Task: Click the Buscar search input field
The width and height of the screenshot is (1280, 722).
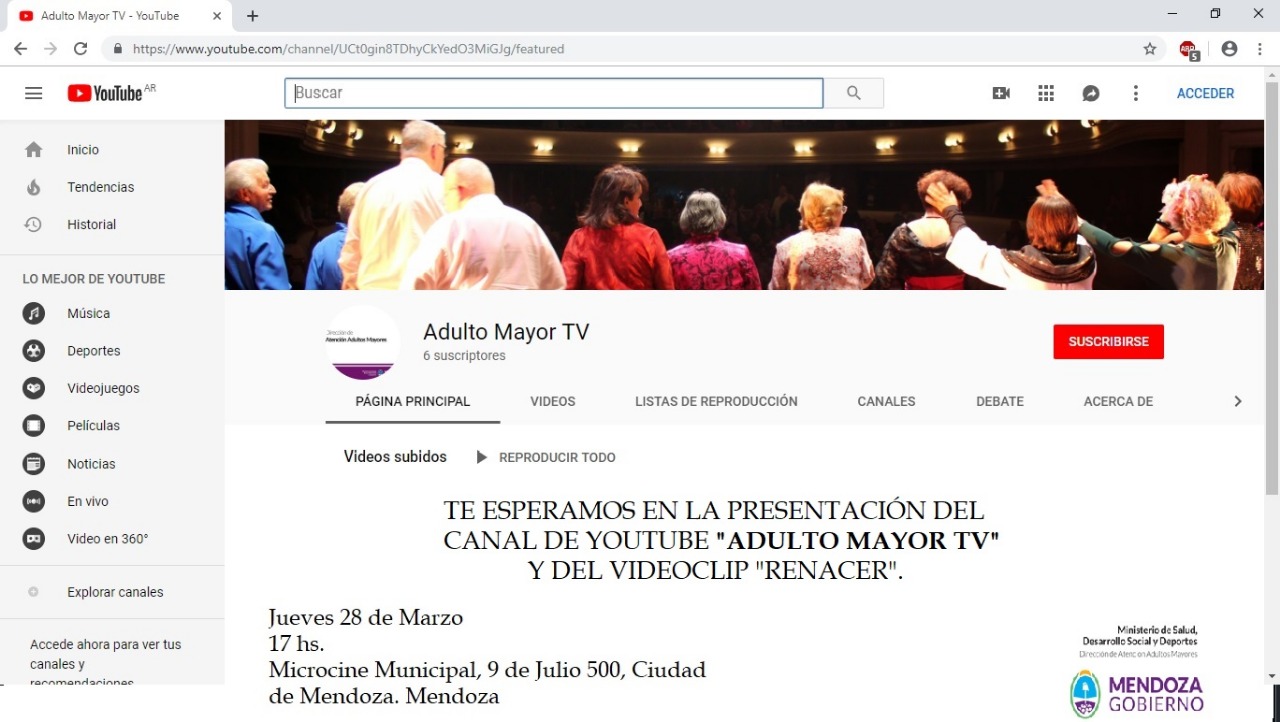Action: click(554, 93)
